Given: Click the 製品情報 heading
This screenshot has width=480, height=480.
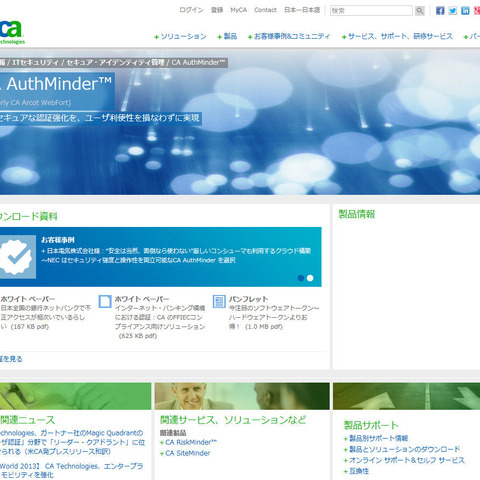Looking at the screenshot, I should pos(357,214).
